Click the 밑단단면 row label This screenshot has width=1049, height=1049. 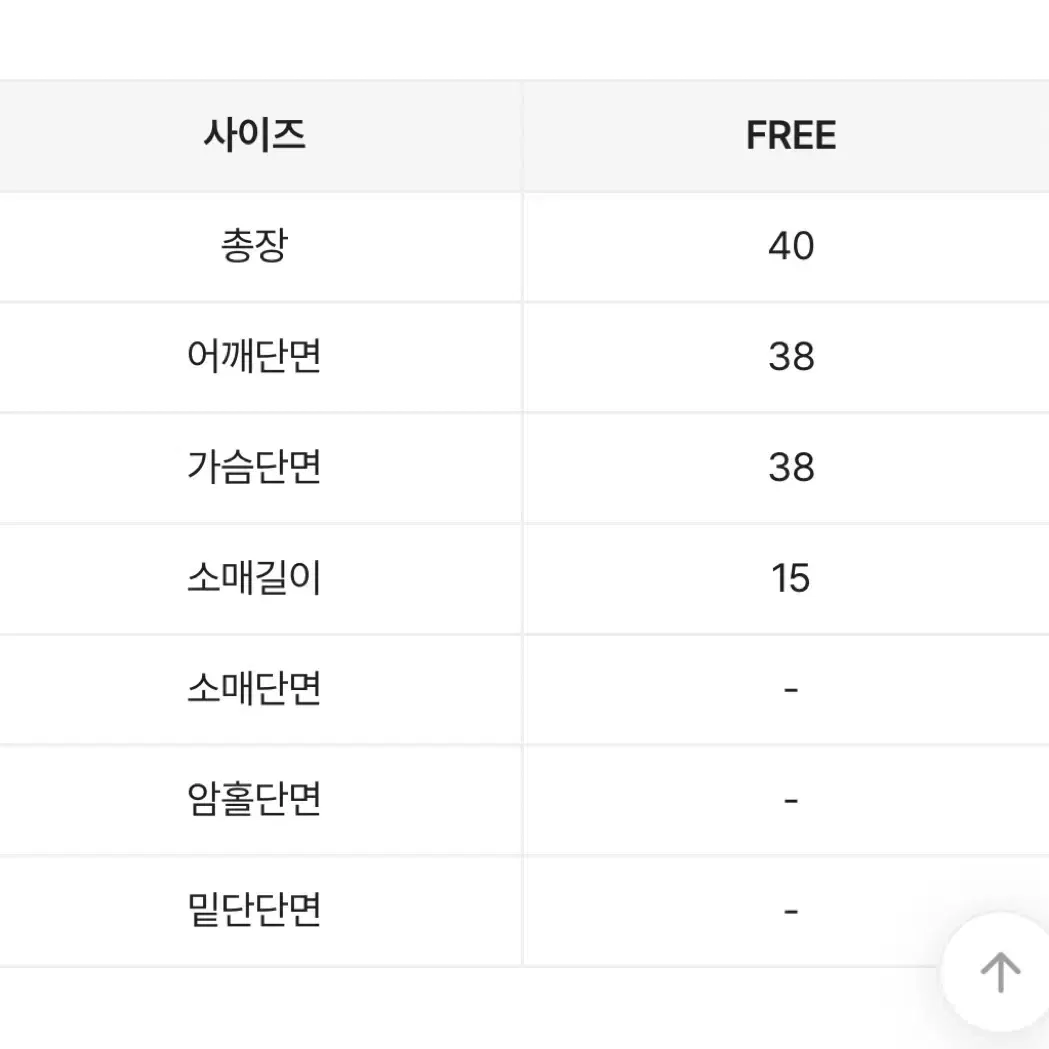[254, 911]
